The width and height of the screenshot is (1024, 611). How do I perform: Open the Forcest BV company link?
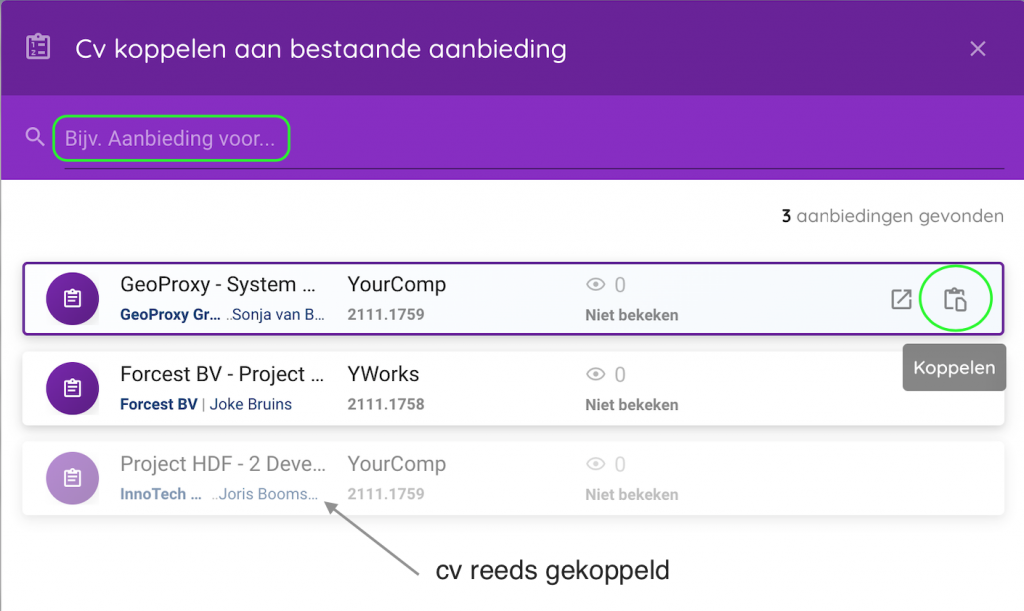159,405
